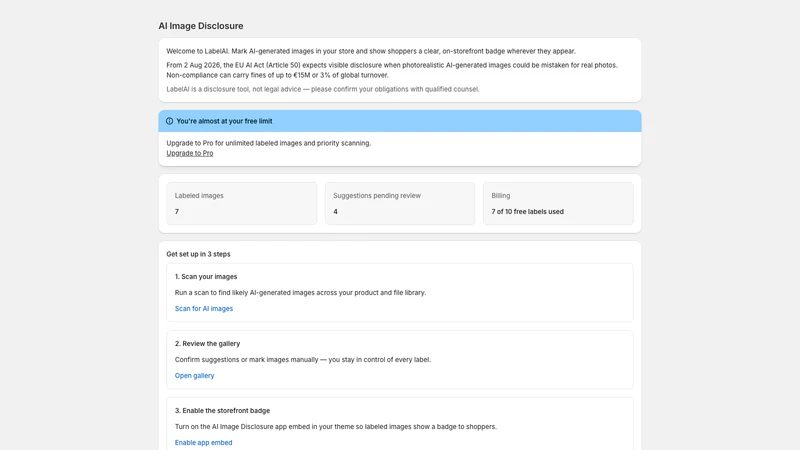Click the 'LabelAI is a disclosure tool' disclaimer

coord(322,89)
